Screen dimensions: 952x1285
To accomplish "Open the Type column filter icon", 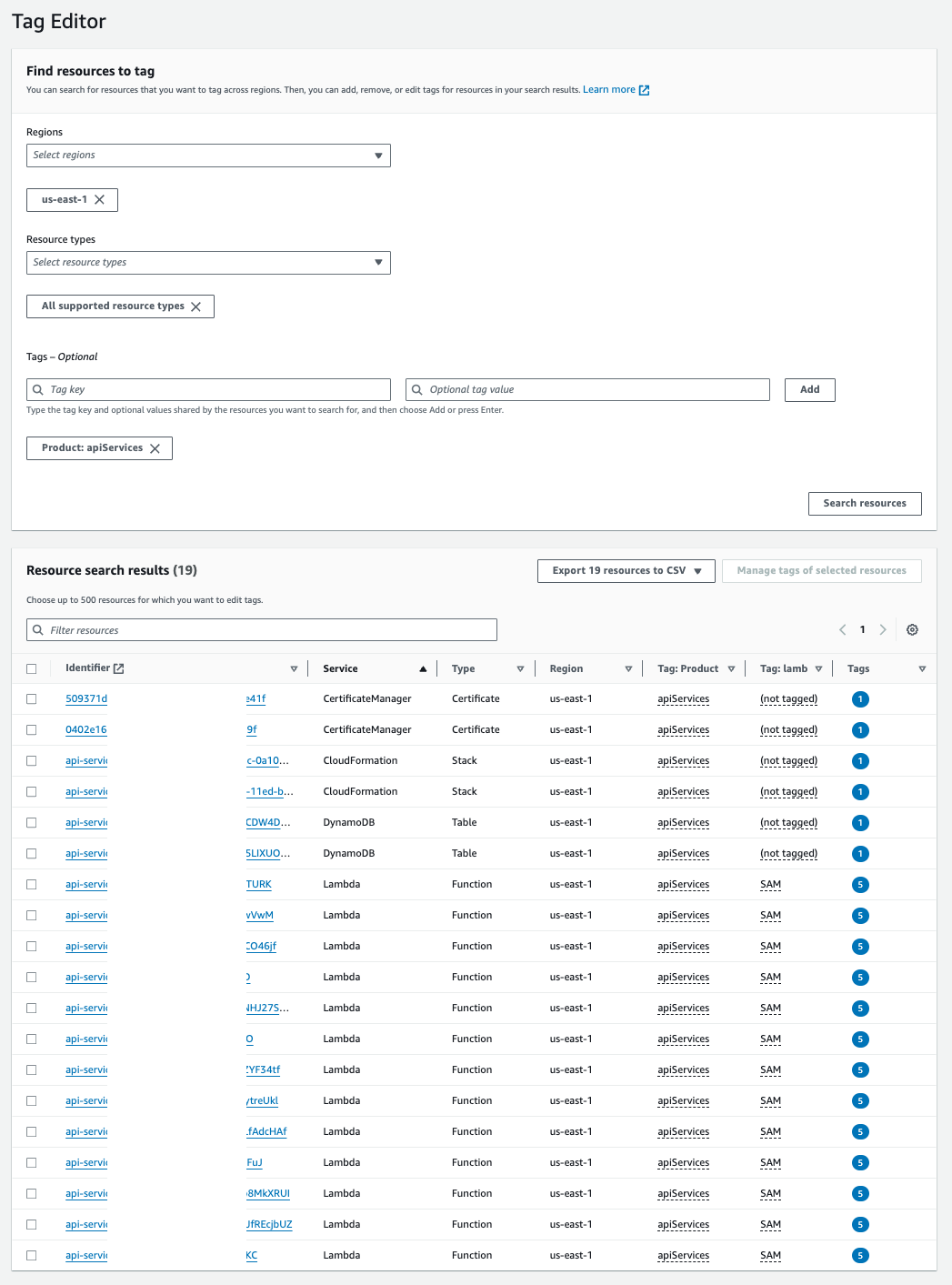I will pos(520,668).
